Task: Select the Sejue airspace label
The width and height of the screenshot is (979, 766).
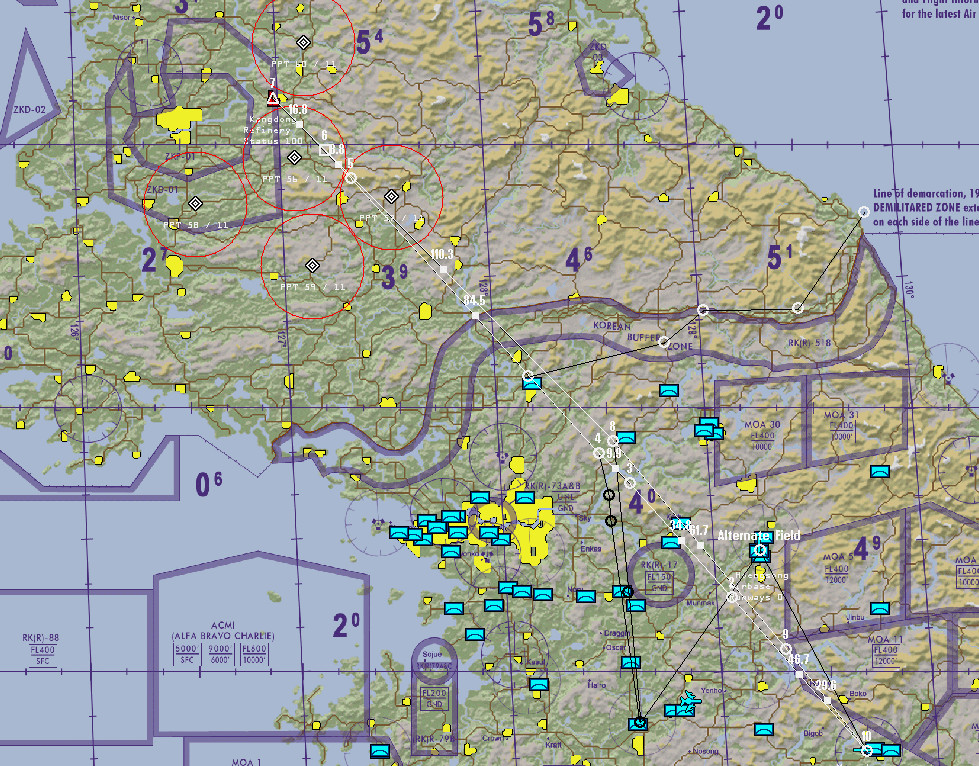Action: click(x=432, y=654)
